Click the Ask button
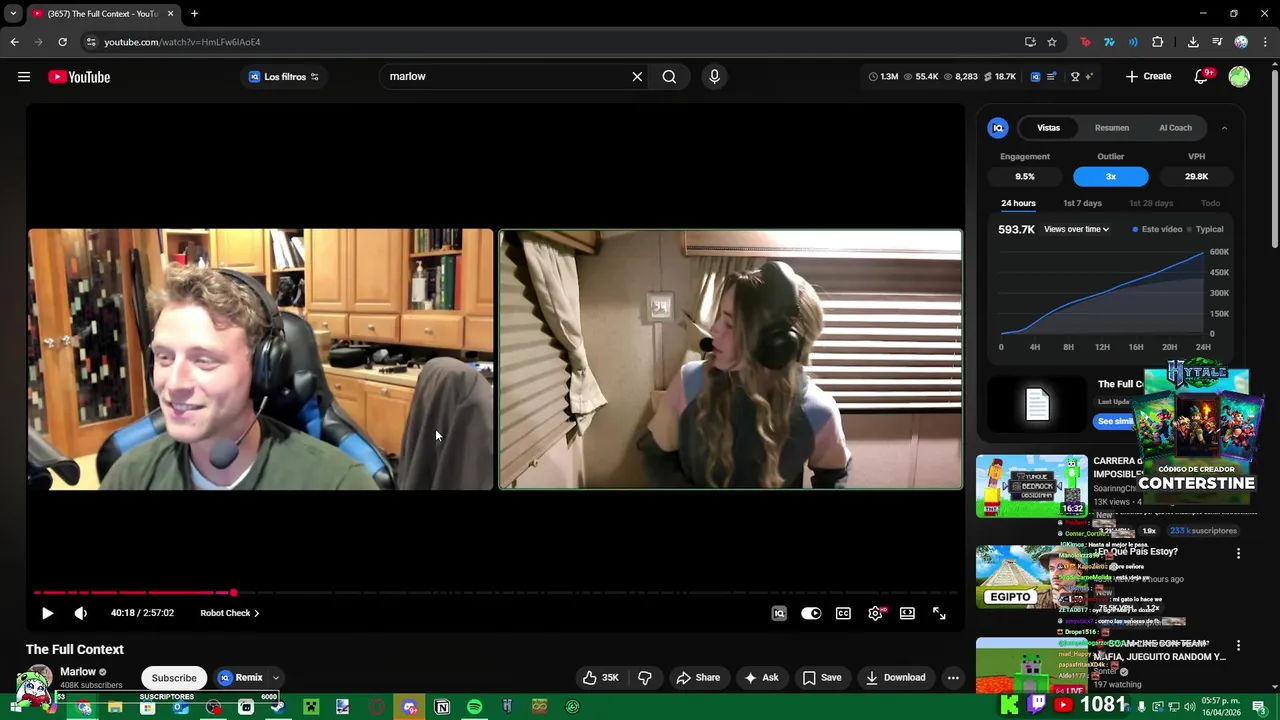 761,677
